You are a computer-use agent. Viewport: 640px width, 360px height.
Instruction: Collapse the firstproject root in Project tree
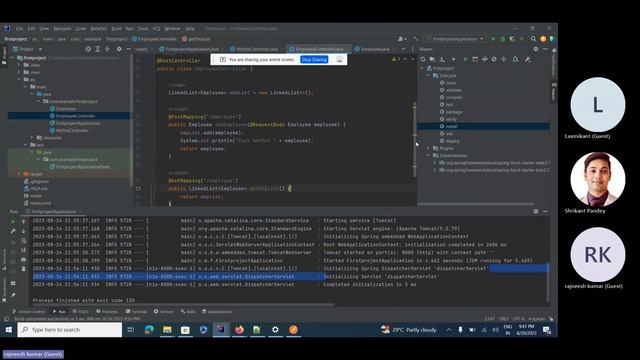click(12, 58)
